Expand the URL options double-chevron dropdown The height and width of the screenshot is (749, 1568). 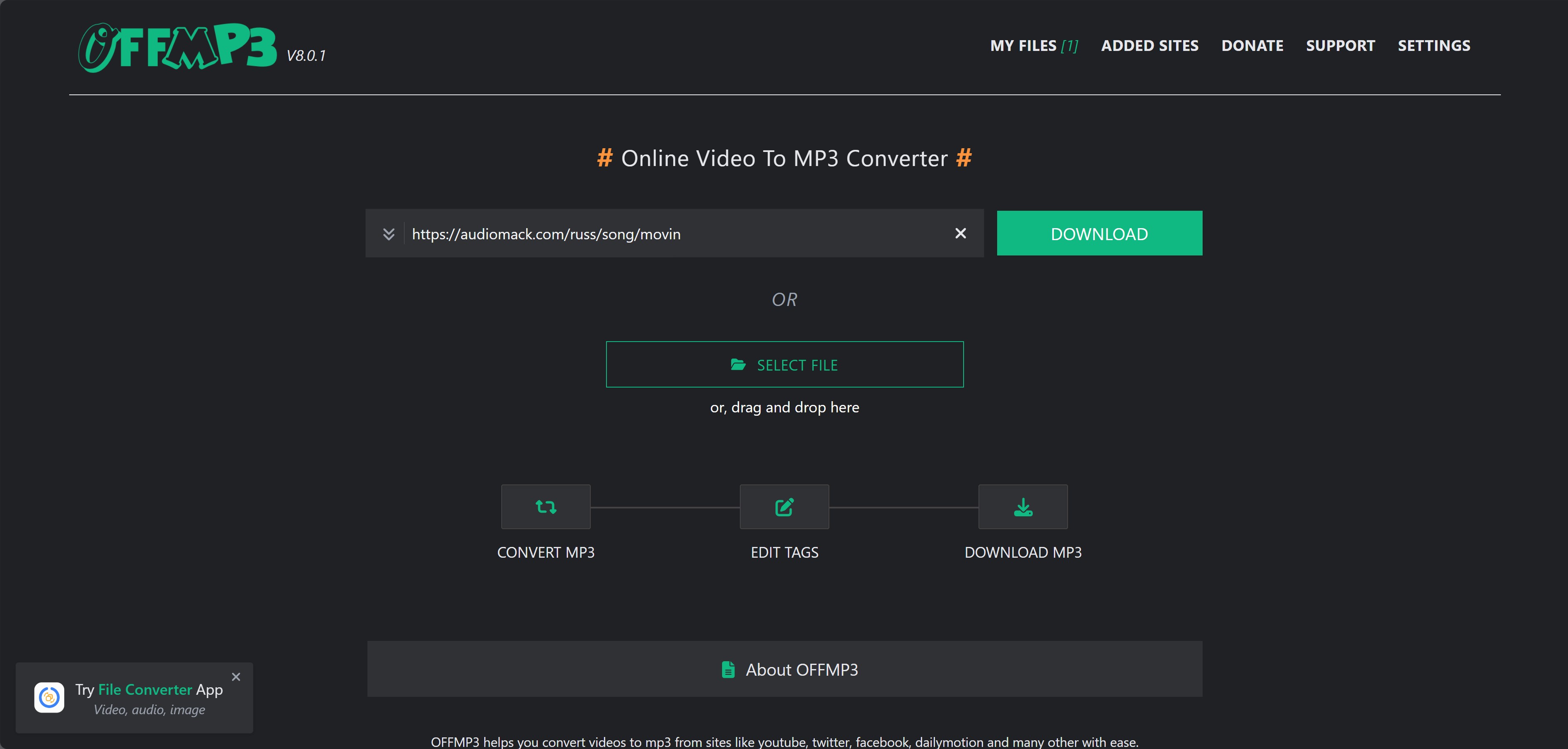(x=388, y=234)
